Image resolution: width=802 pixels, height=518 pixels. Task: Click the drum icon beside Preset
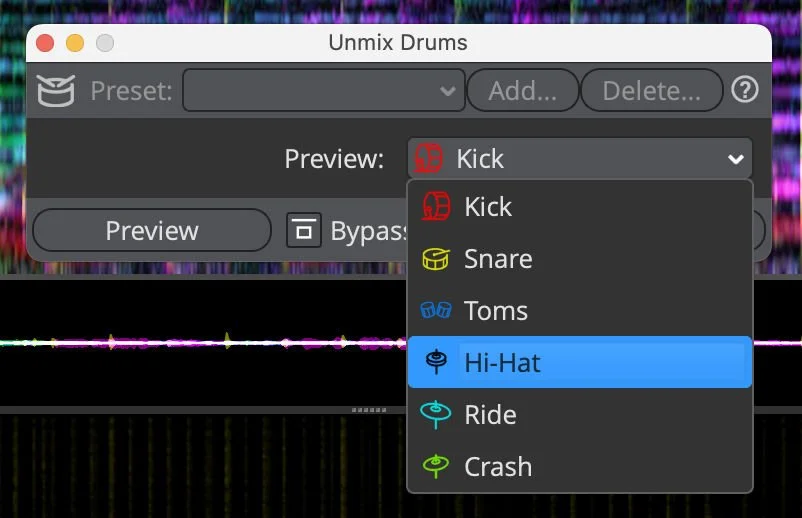click(56, 91)
